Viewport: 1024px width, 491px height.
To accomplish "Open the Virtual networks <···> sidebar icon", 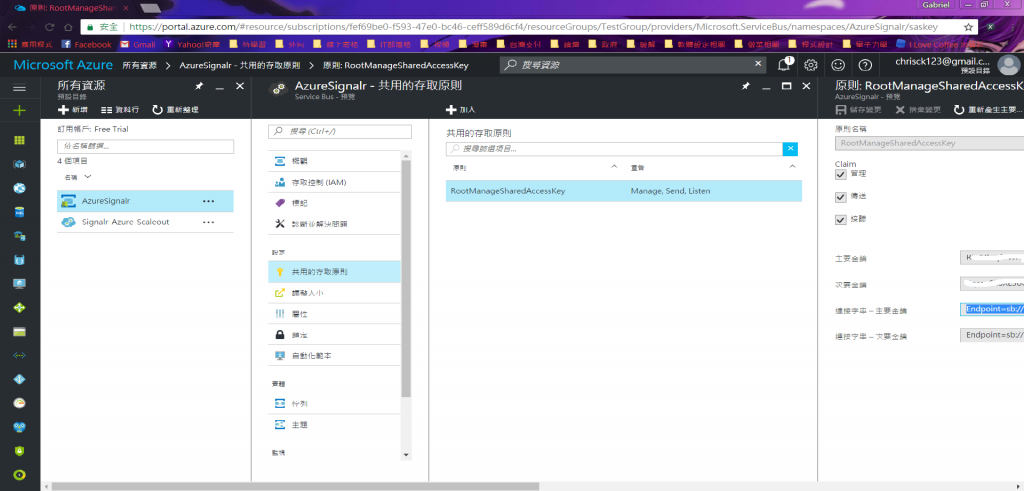I will (x=20, y=355).
